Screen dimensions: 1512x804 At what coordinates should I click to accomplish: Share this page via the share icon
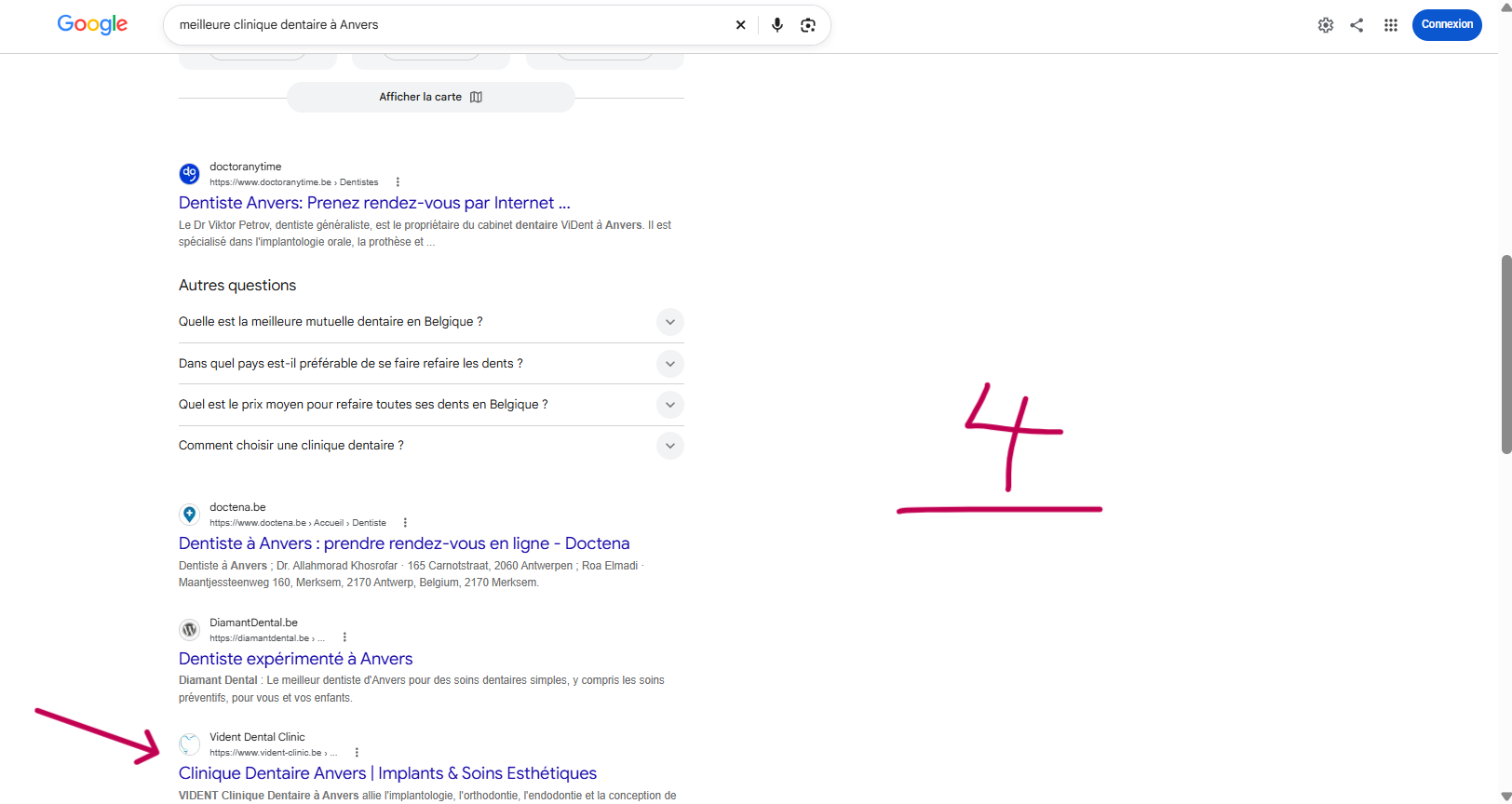point(1357,25)
